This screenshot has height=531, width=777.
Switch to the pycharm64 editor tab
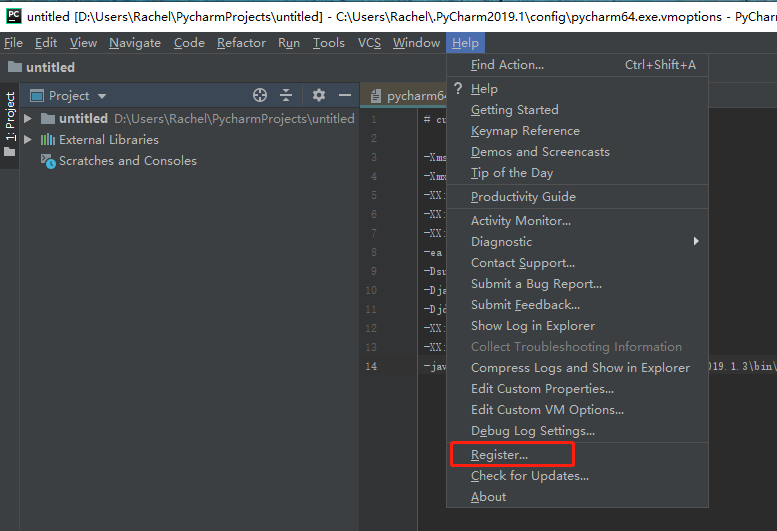pyautogui.click(x=404, y=96)
